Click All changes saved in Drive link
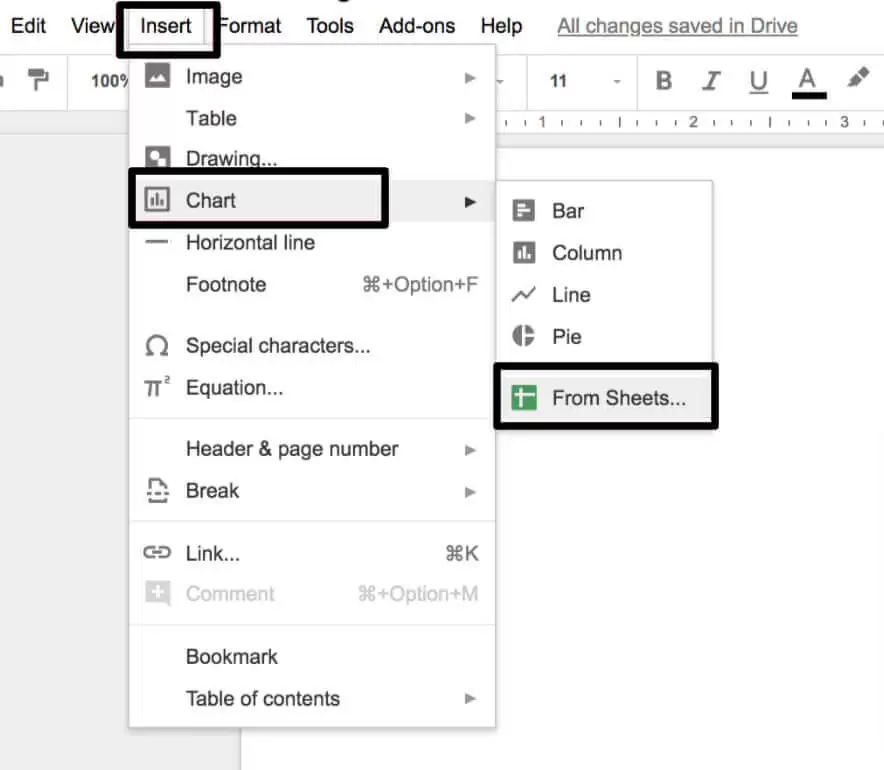The image size is (884, 770). (x=677, y=26)
